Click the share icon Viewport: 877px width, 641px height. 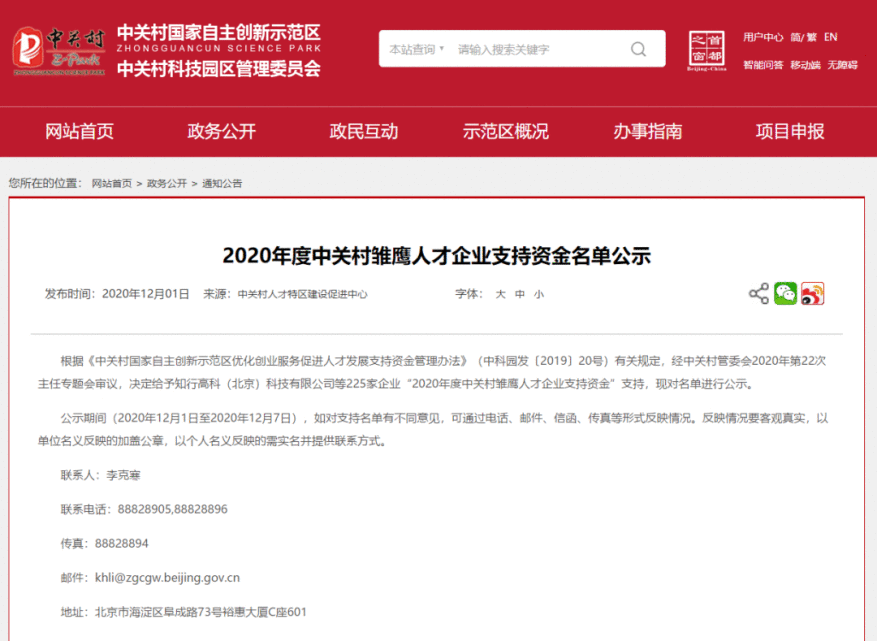(758, 294)
